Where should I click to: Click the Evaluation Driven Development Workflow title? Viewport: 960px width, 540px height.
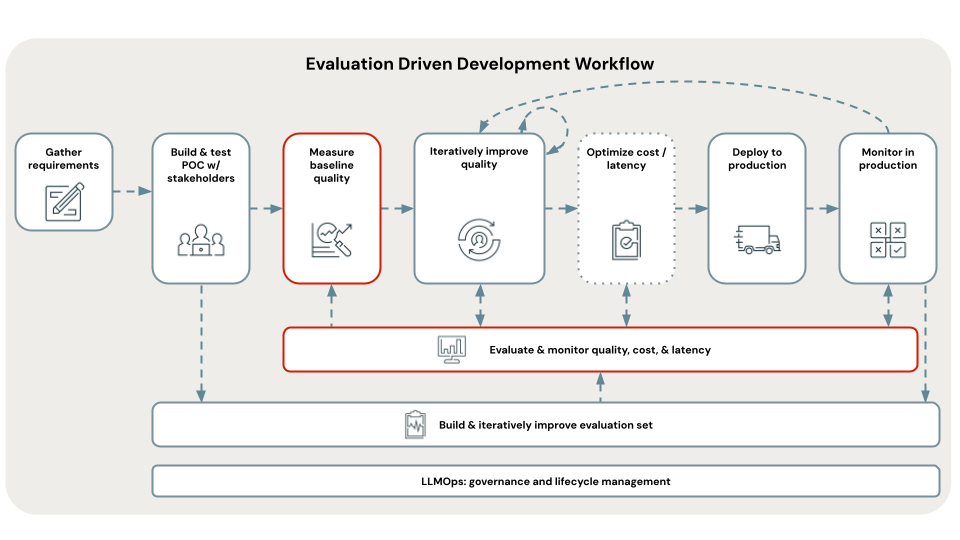(x=480, y=64)
